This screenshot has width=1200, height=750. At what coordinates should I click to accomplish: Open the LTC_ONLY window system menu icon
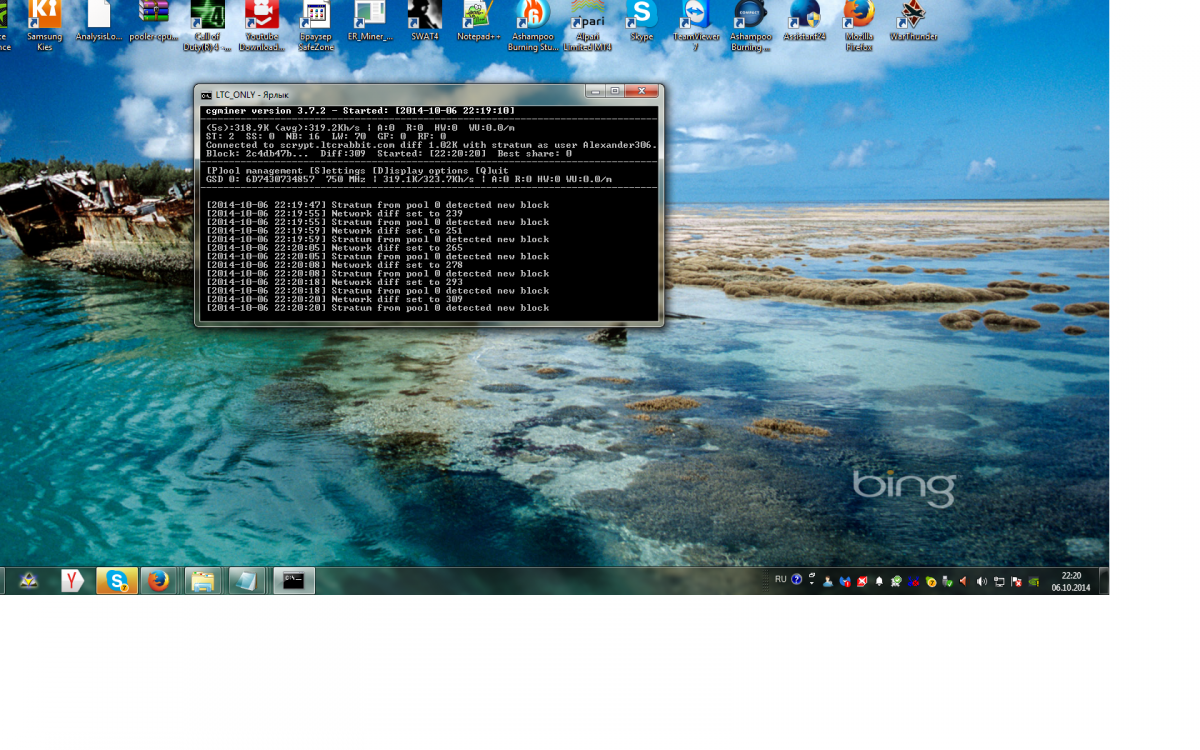click(206, 94)
